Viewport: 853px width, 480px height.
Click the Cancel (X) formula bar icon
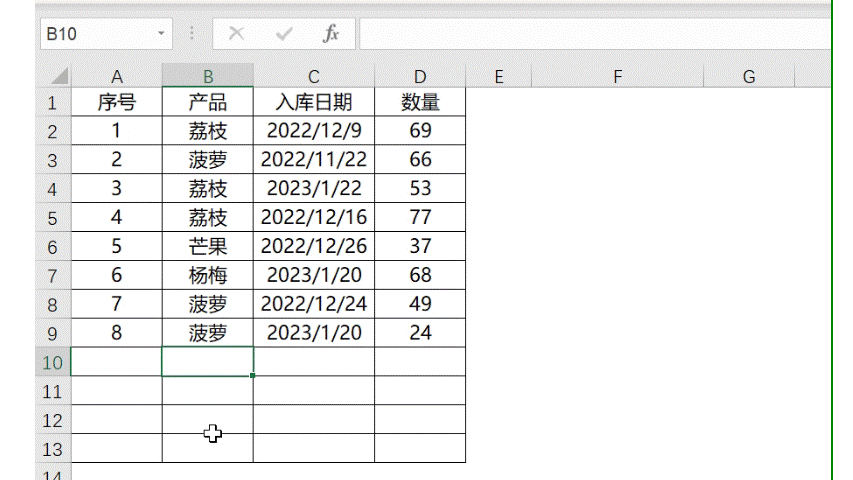[236, 34]
